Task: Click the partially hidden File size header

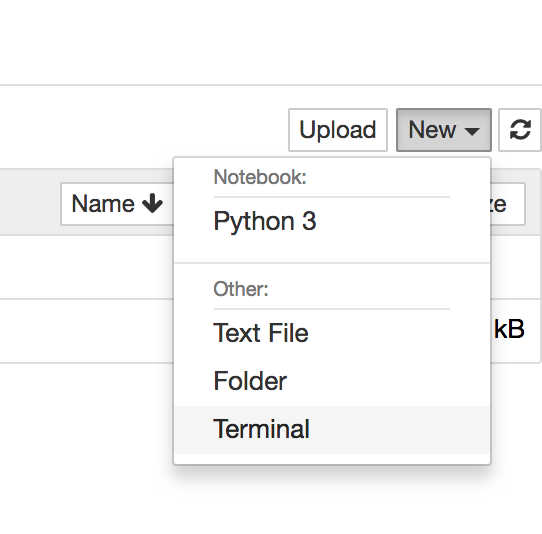Action: tap(507, 204)
